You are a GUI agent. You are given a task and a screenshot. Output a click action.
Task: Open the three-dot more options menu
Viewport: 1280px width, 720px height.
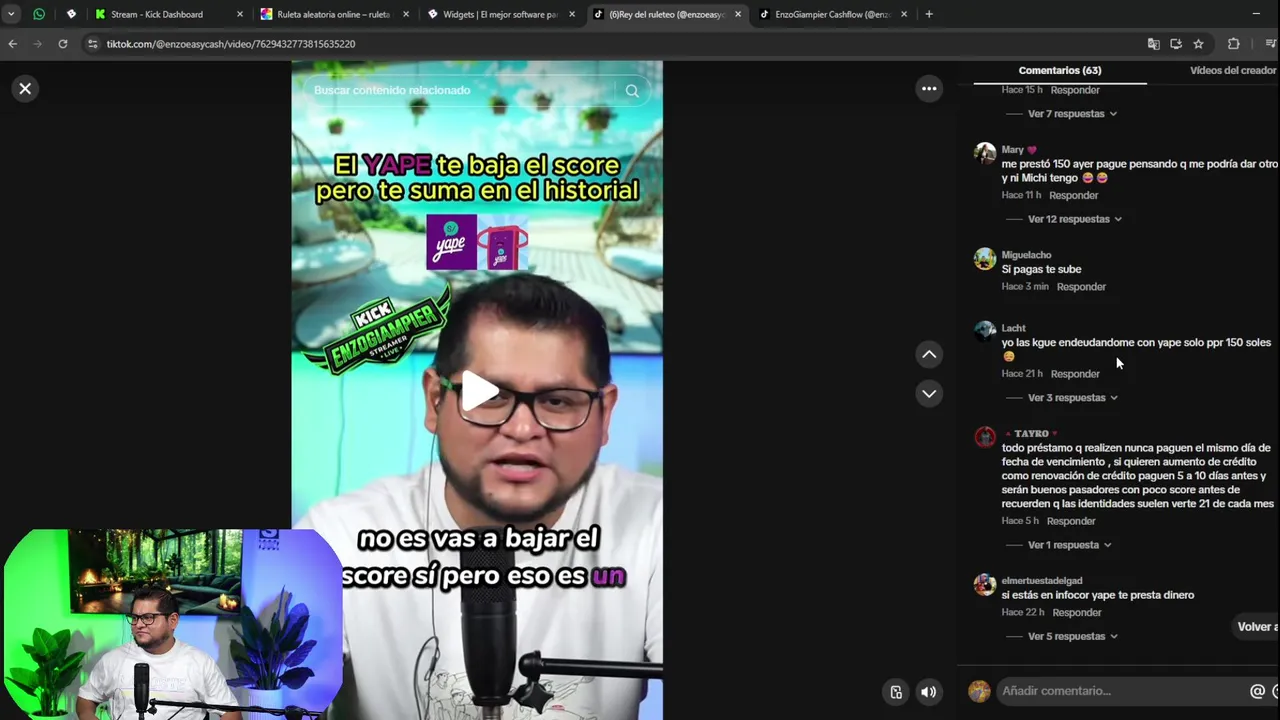click(929, 89)
